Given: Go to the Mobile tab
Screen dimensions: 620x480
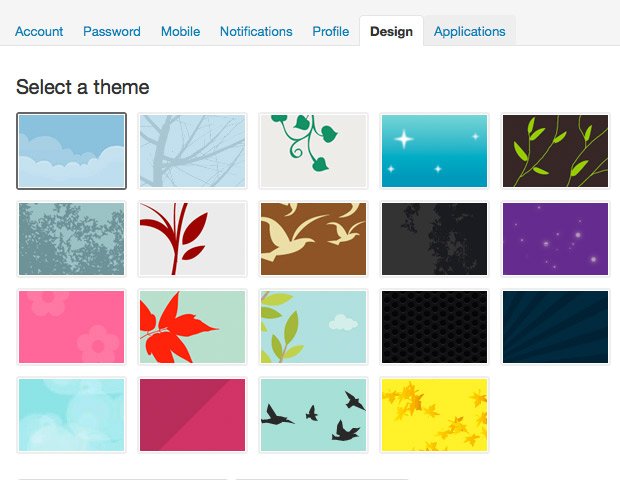Looking at the screenshot, I should pyautogui.click(x=180, y=31).
